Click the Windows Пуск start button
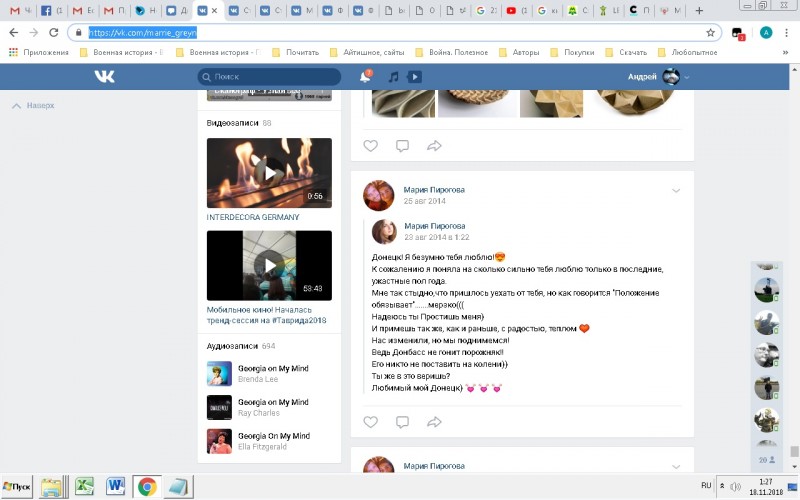The height and width of the screenshot is (500, 800). [19, 487]
